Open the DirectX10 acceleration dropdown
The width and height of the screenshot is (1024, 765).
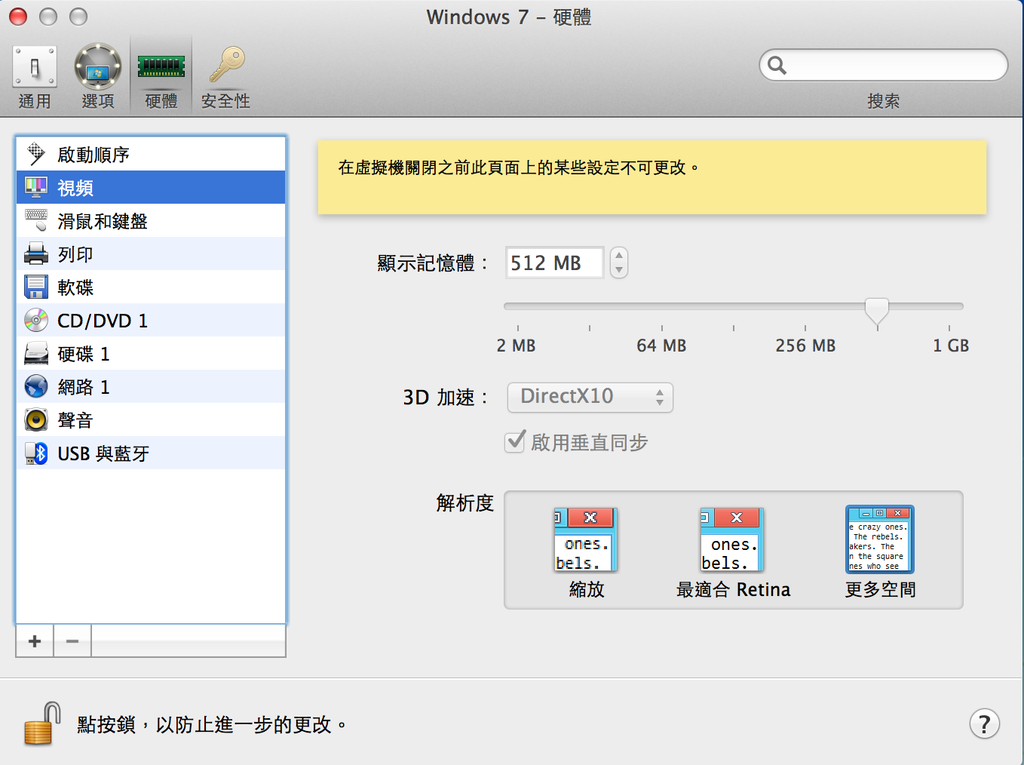[589, 397]
